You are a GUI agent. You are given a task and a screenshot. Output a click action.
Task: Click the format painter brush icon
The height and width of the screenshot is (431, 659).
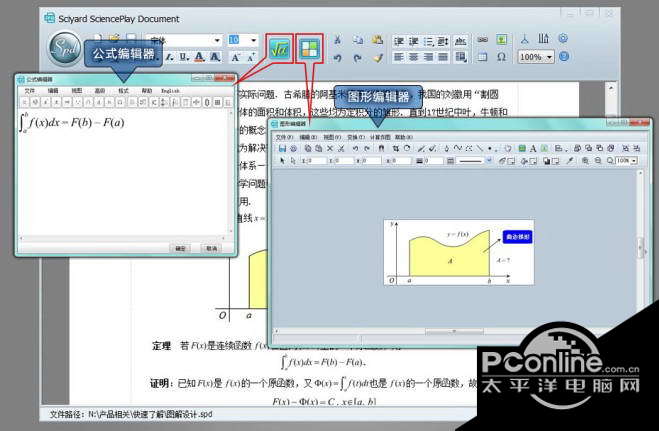click(377, 58)
